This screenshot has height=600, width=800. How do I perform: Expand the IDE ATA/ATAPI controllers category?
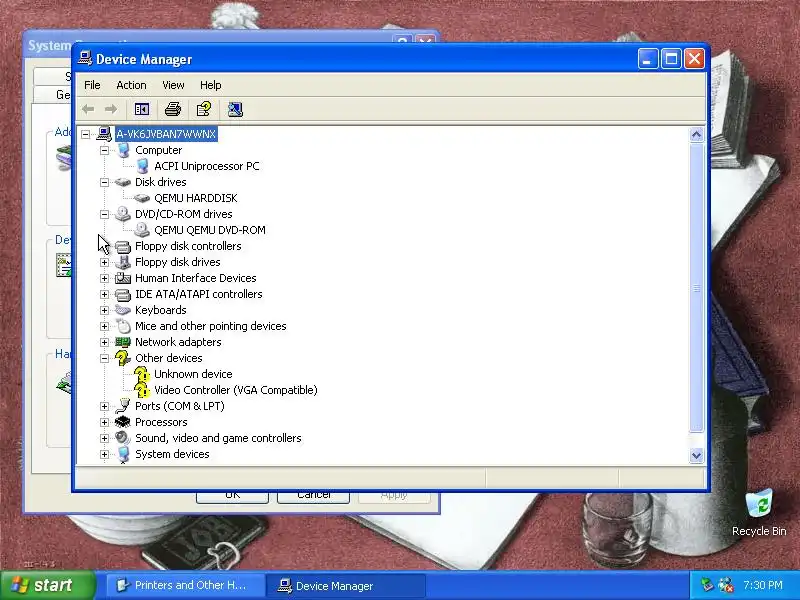tap(105, 294)
